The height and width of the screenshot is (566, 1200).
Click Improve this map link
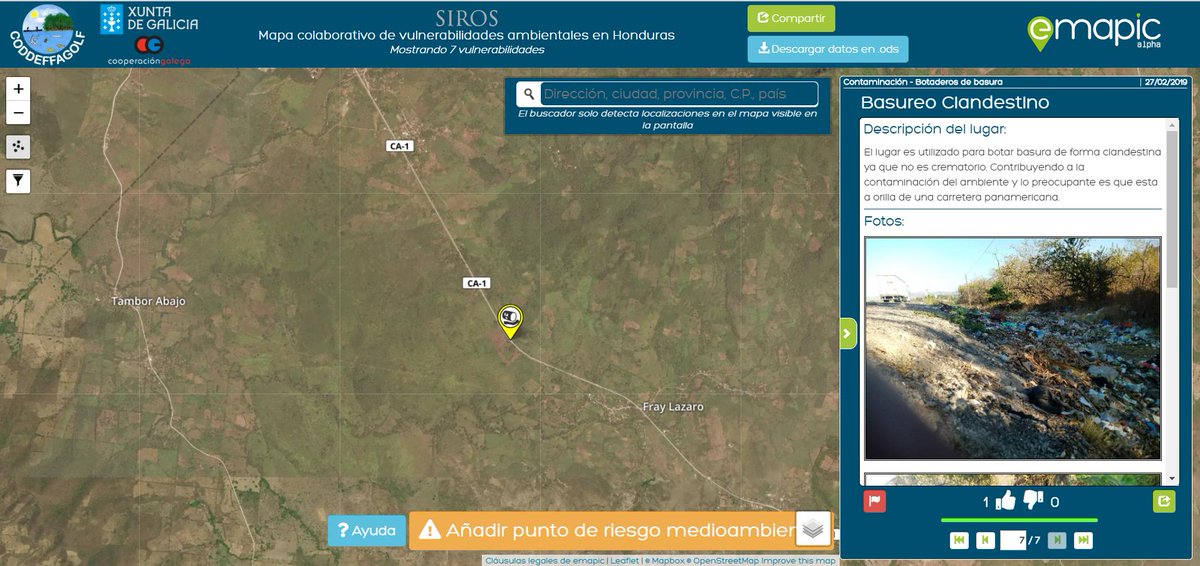click(x=800, y=560)
